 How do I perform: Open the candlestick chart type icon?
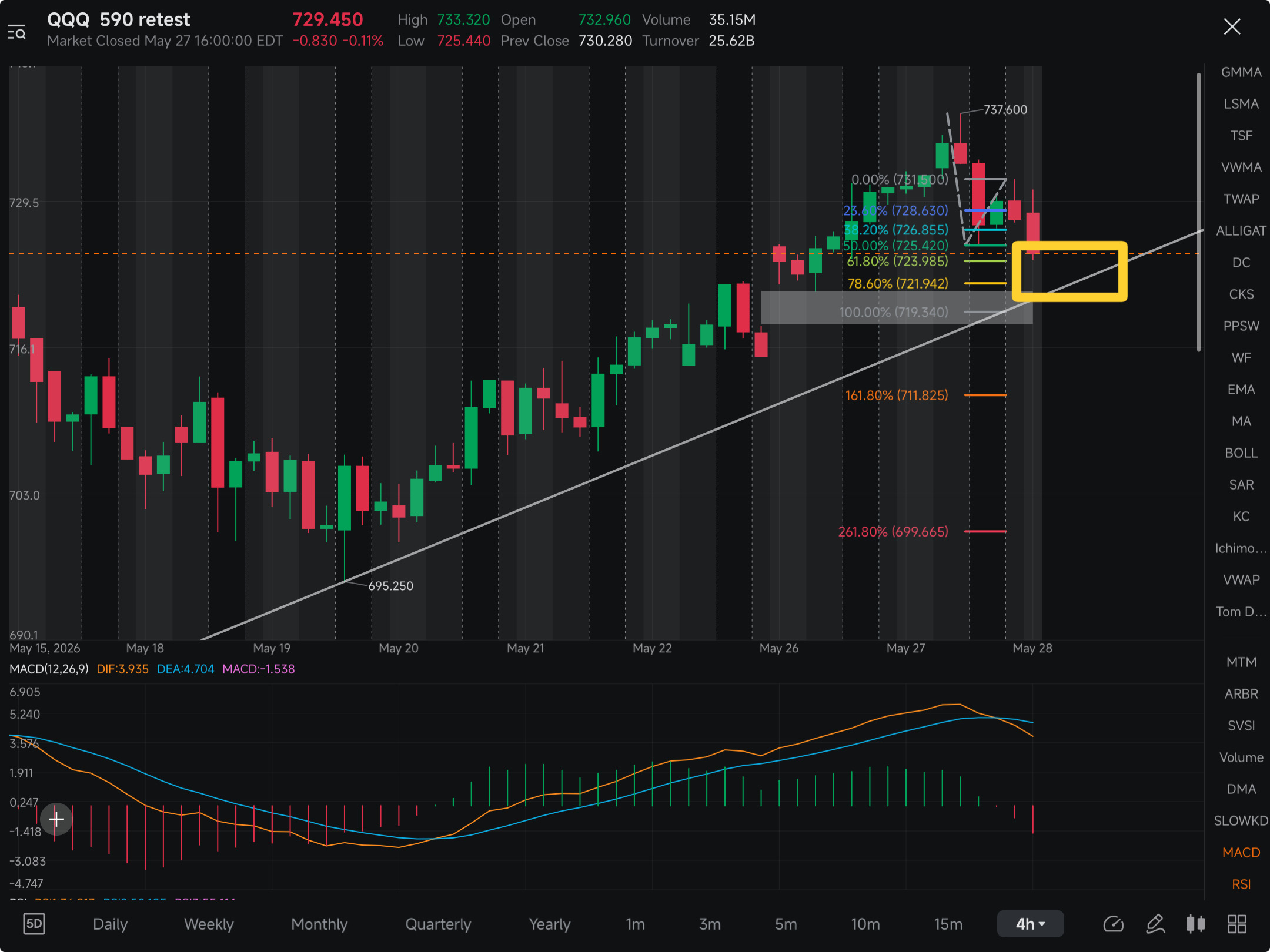[x=1196, y=924]
